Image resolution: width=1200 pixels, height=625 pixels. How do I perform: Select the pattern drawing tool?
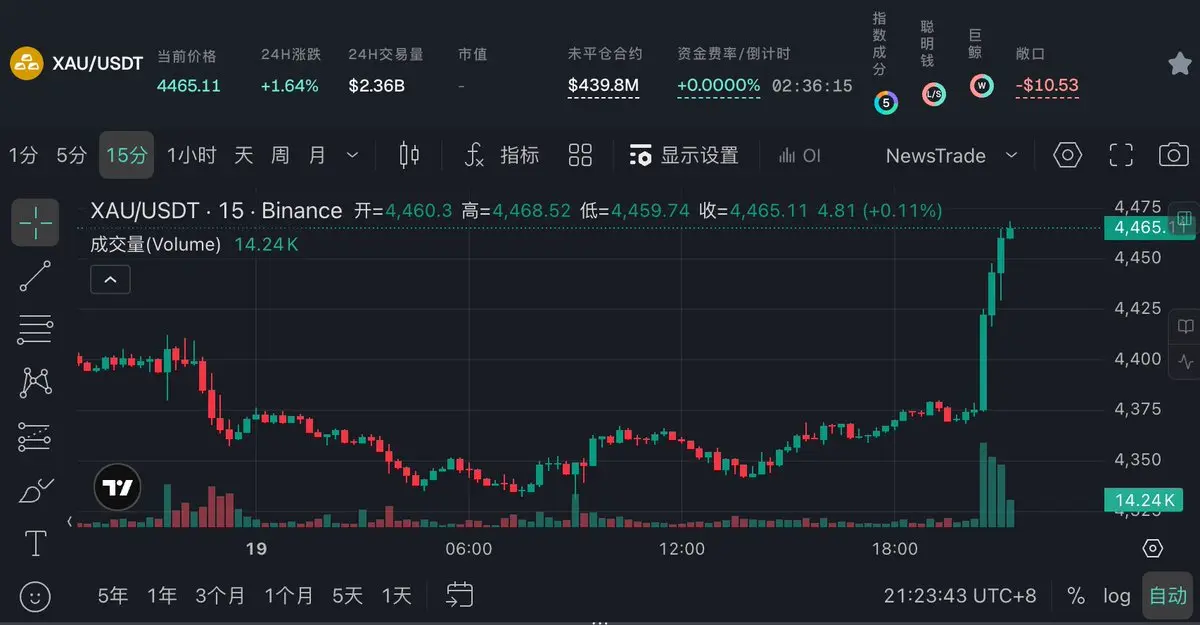pos(35,382)
